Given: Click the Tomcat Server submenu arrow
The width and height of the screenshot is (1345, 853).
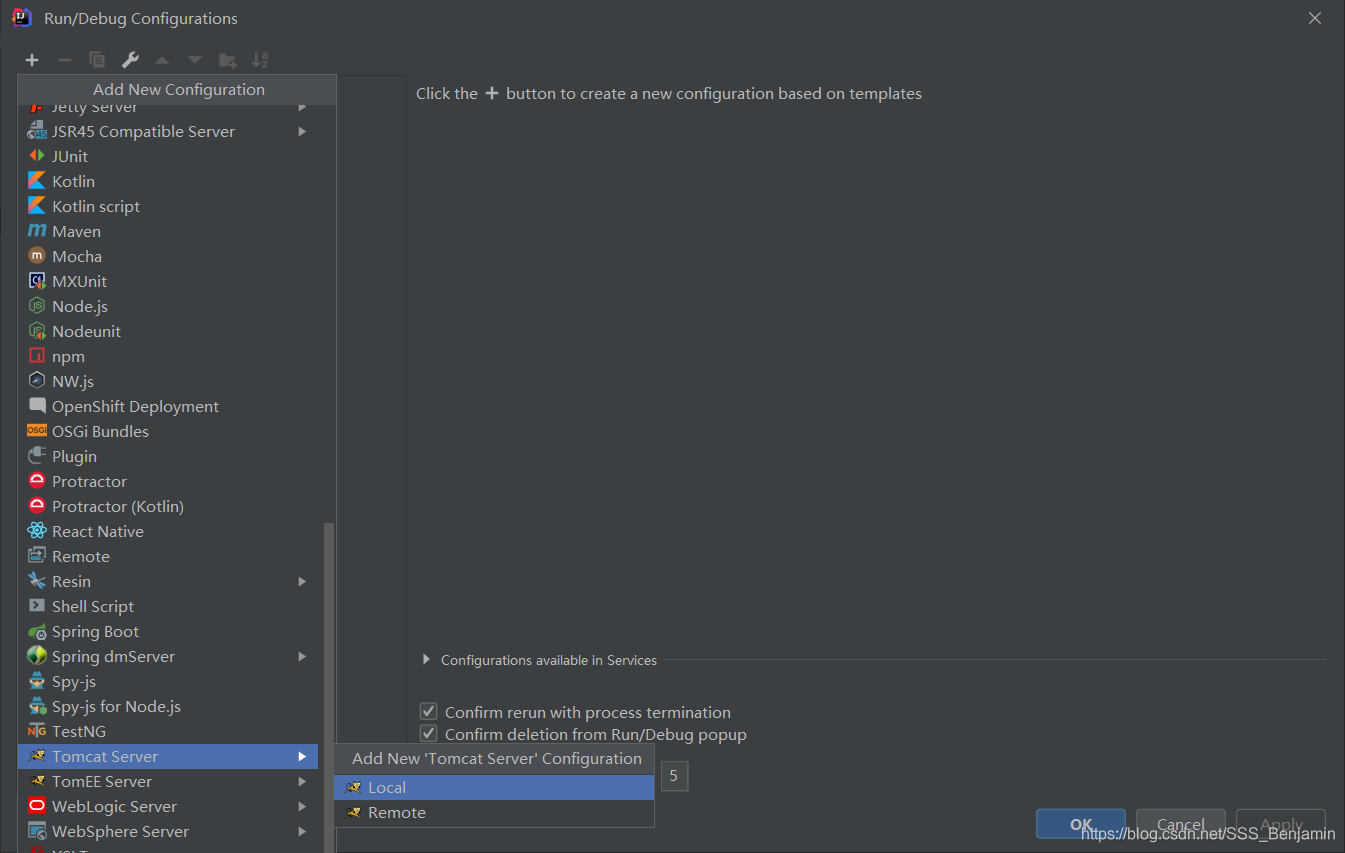Looking at the screenshot, I should [302, 756].
